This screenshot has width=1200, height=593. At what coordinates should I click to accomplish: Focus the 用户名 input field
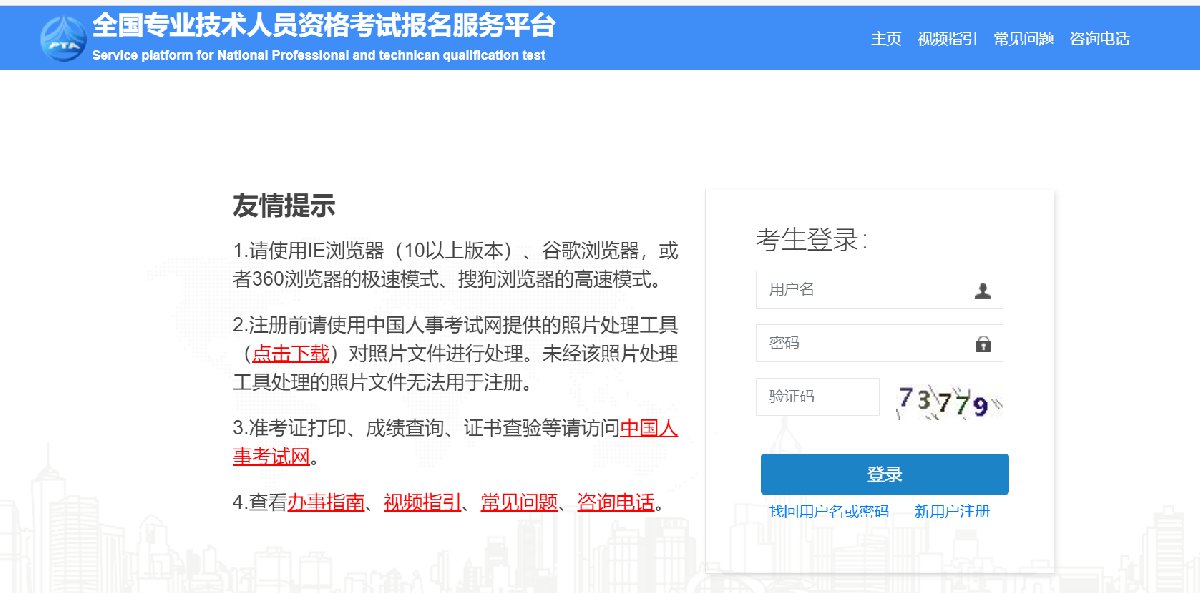[x=879, y=290]
